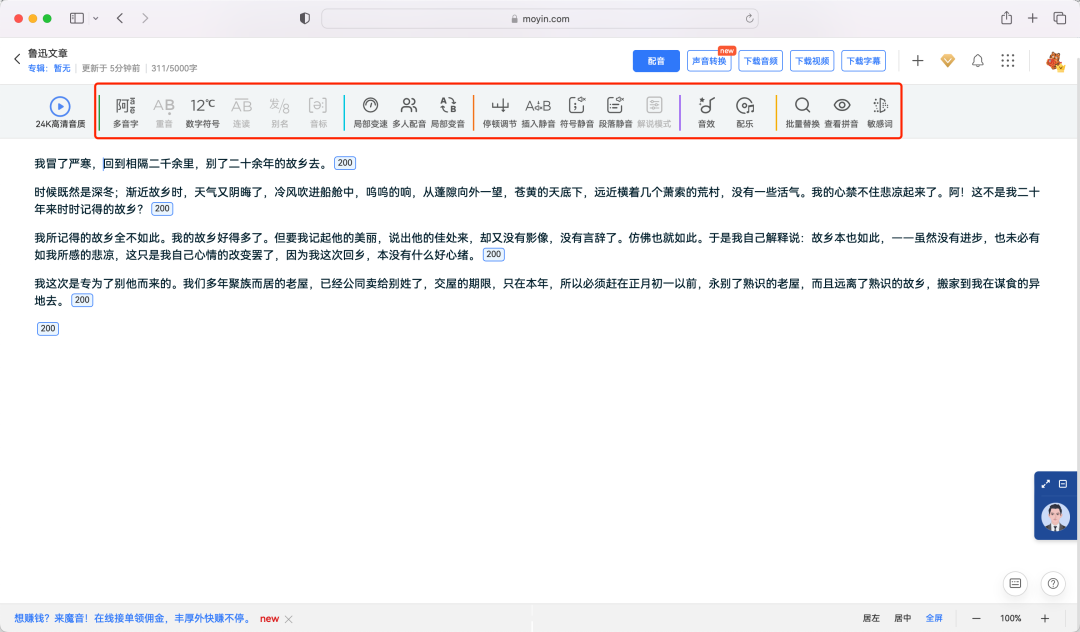The height and width of the screenshot is (632, 1080).
Task: Open 批量替换 batch replace search
Action: point(802,112)
